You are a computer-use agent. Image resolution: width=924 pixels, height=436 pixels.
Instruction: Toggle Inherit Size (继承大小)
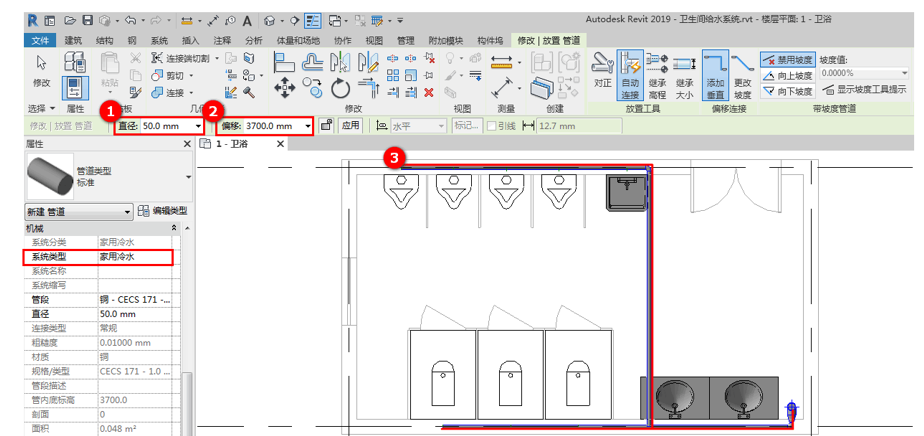pos(684,75)
